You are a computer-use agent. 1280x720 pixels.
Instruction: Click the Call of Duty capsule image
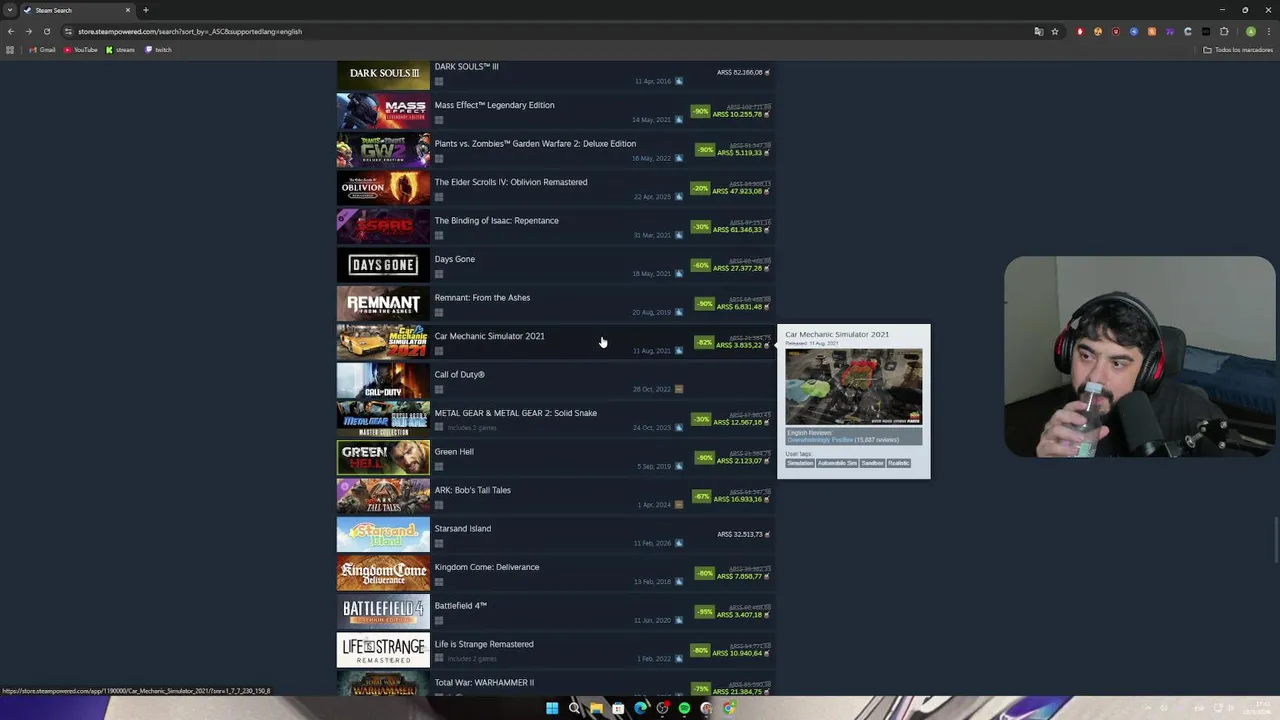383,381
